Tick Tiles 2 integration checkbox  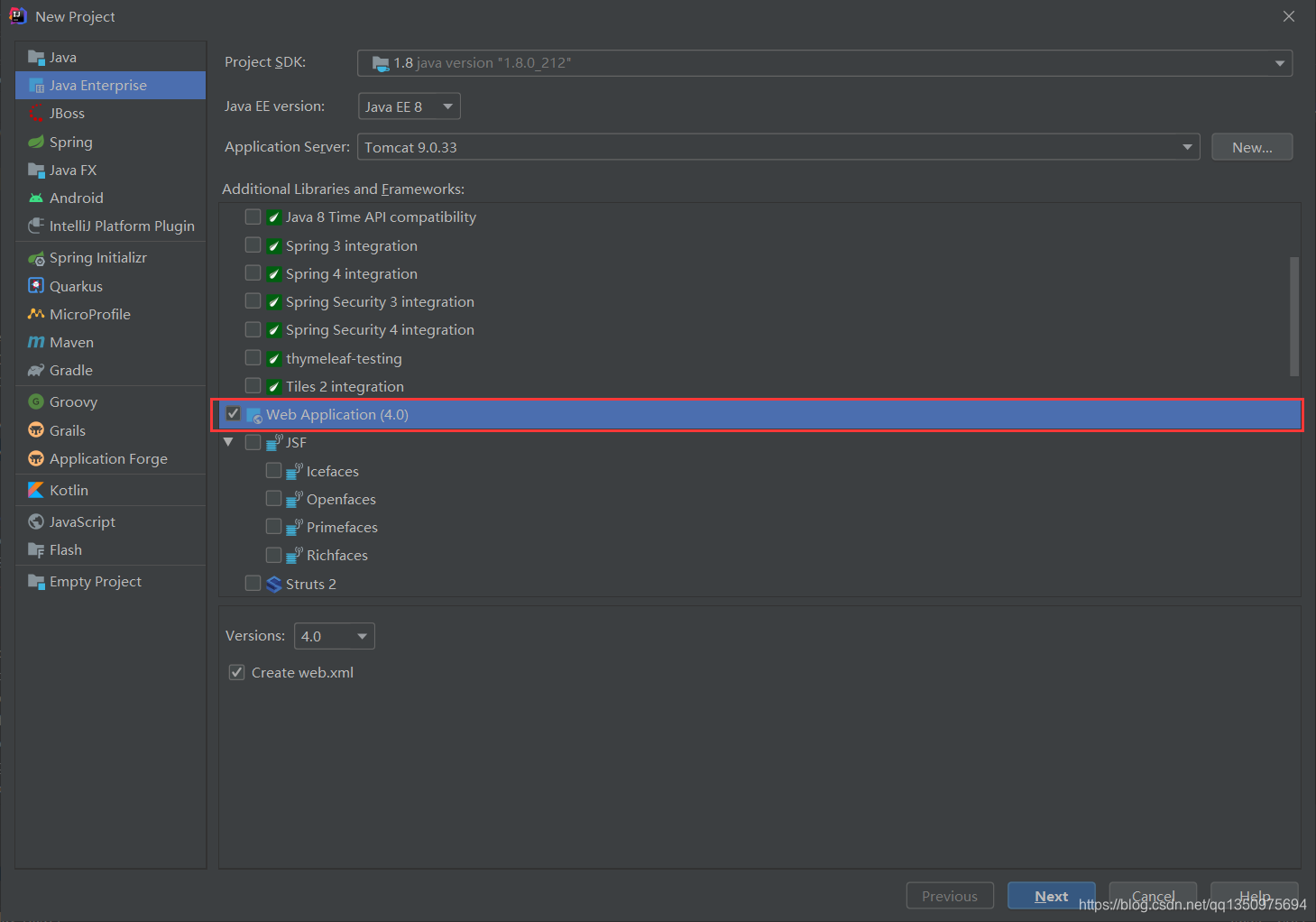(253, 386)
